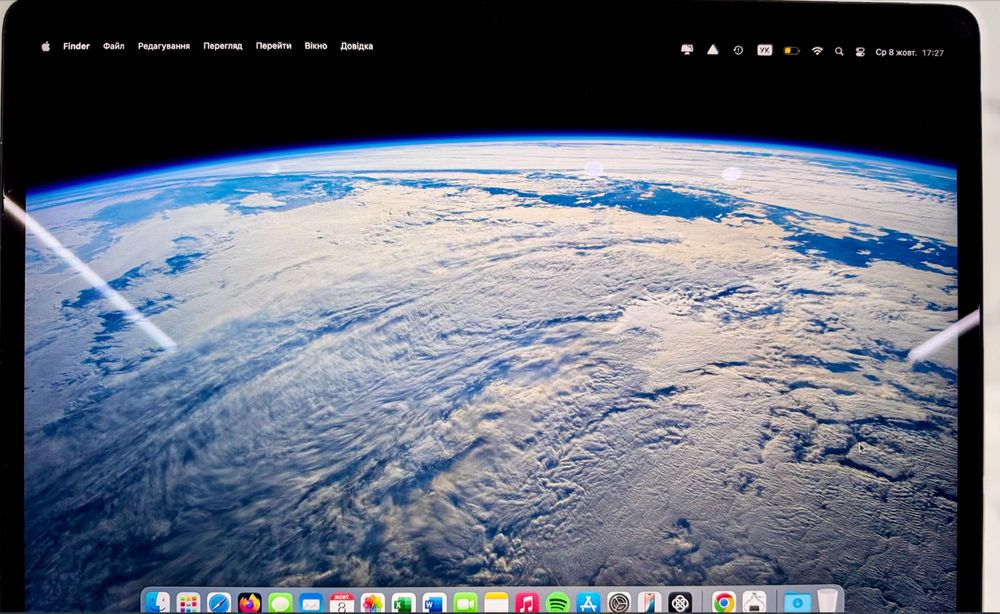
Task: Open Calendar from the Dock
Action: [x=342, y=603]
